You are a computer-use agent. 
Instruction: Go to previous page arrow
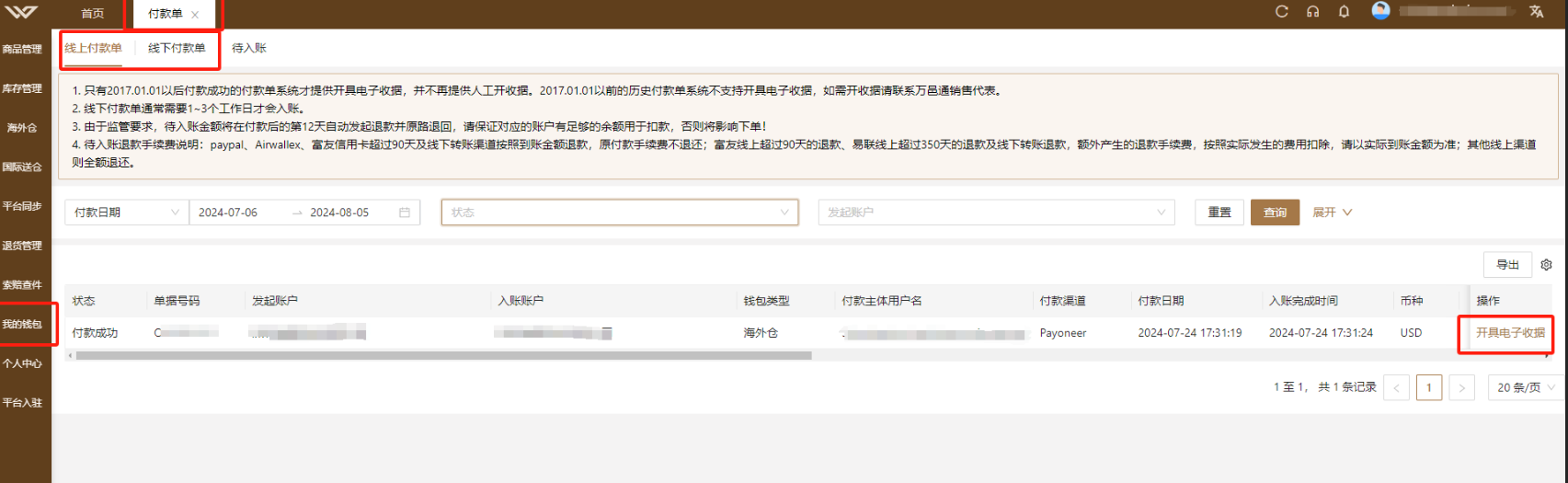(x=1396, y=387)
